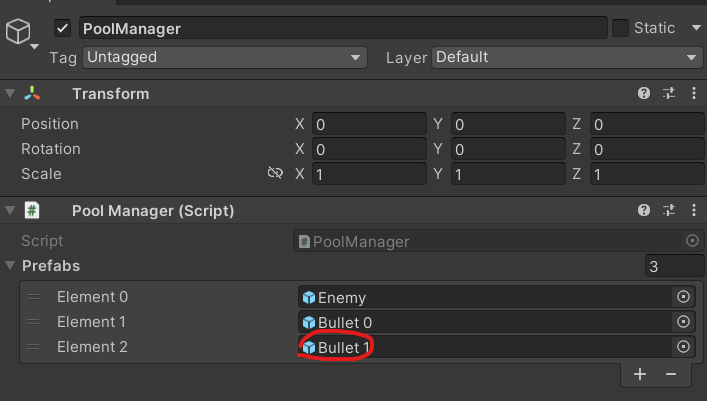Open Transform presets selector
707x401 pixels.
pos(668,94)
